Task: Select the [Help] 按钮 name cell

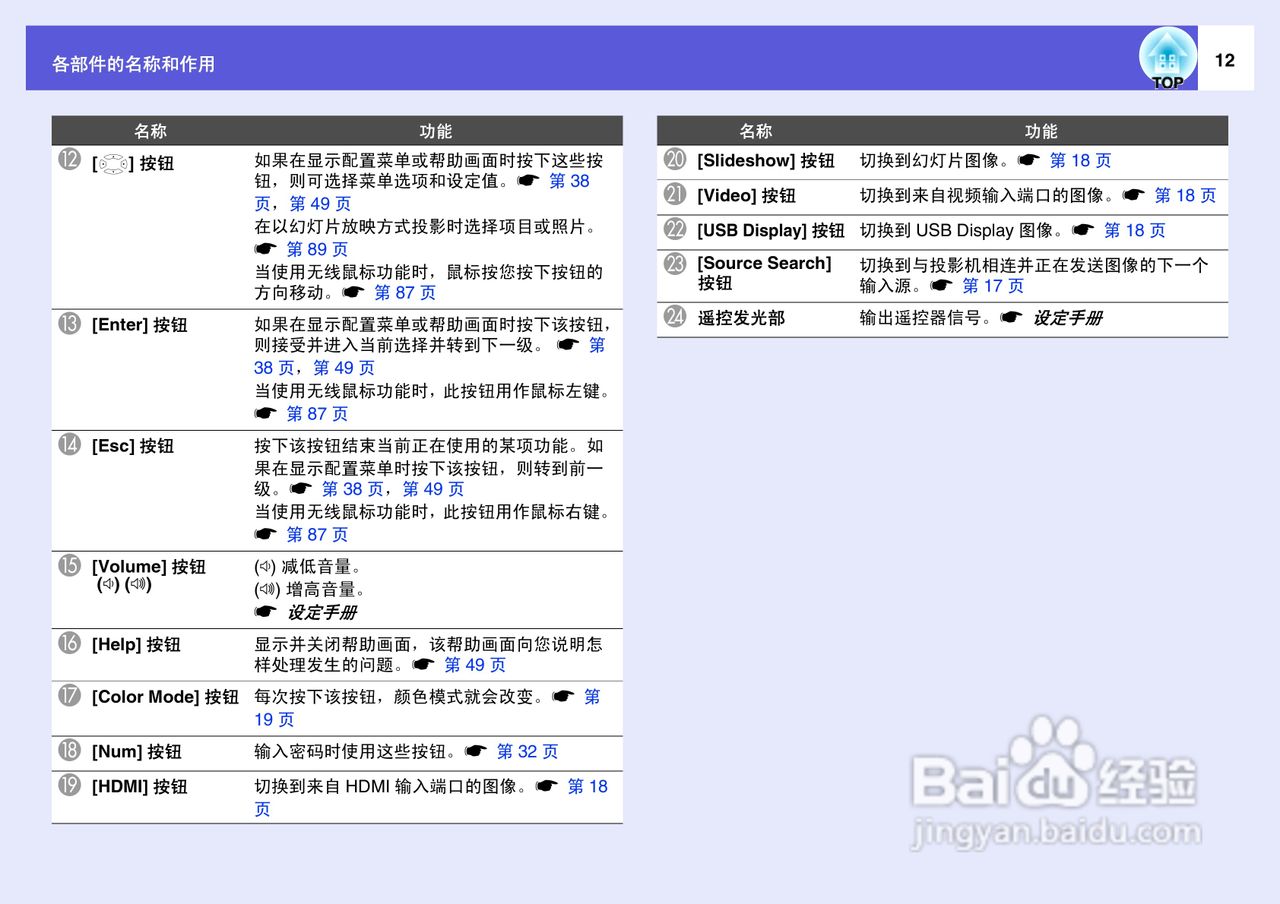Action: pos(136,645)
